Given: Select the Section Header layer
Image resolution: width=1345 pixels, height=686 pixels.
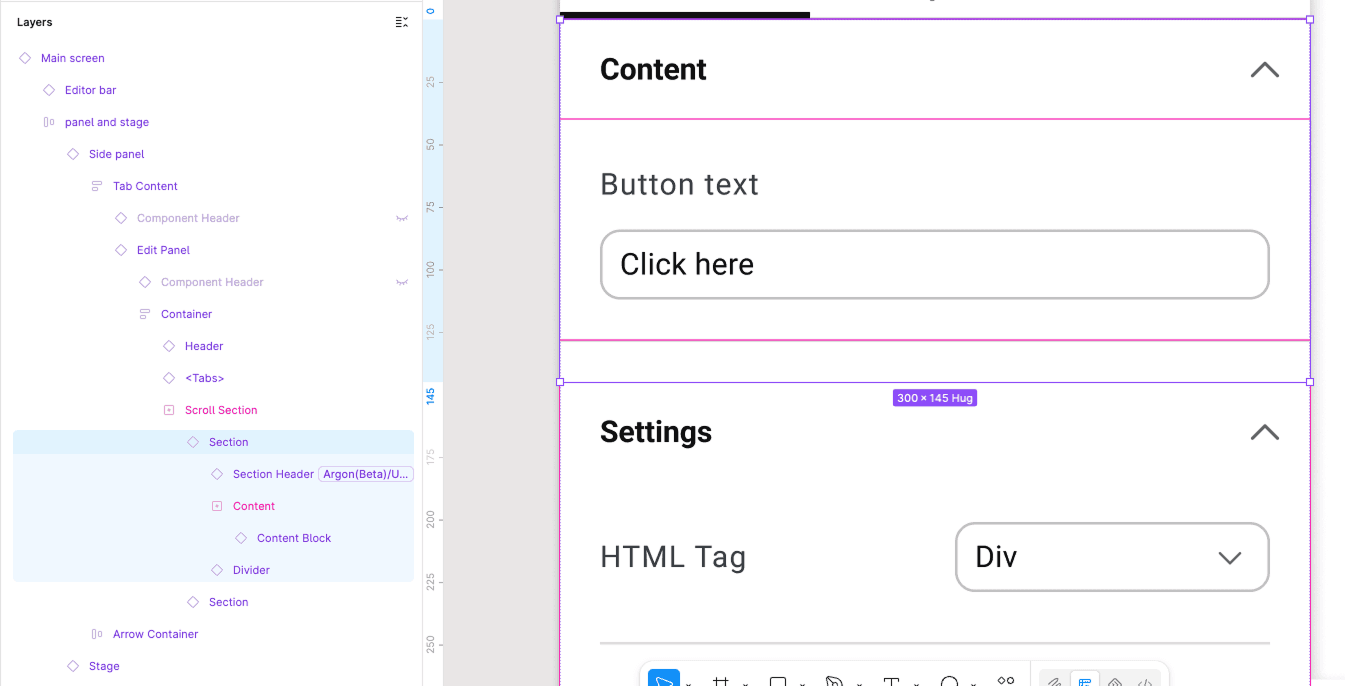Looking at the screenshot, I should coord(273,474).
